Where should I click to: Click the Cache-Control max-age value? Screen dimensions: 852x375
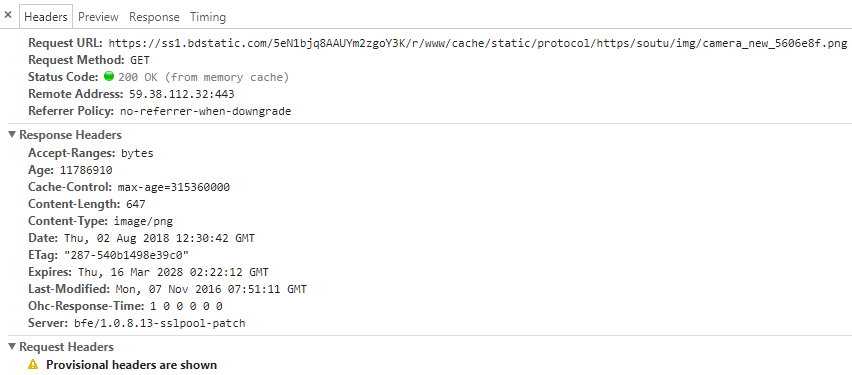pos(174,188)
